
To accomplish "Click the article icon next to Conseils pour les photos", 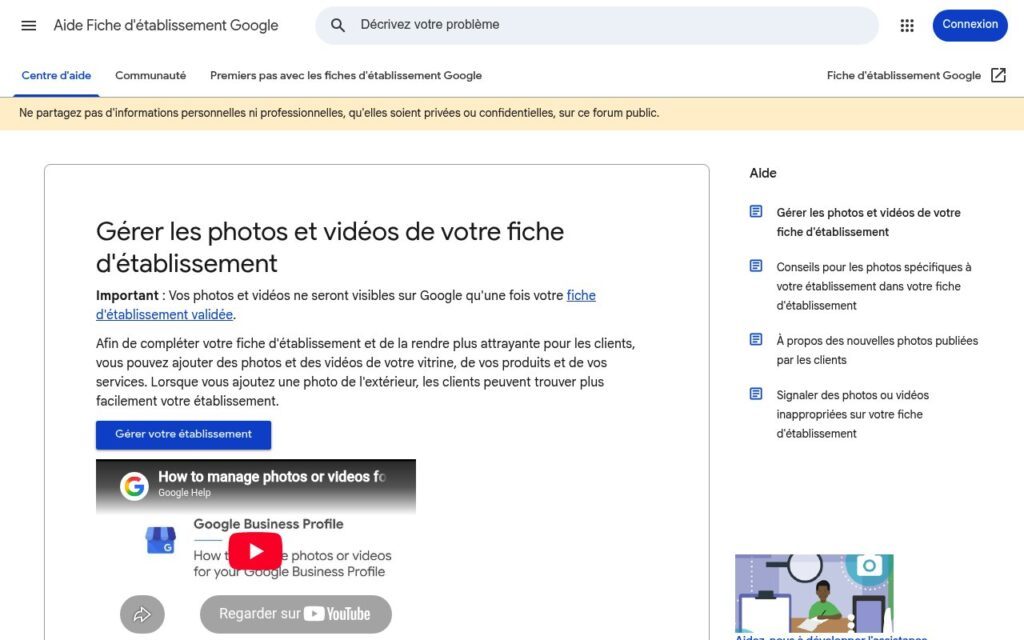I will click(x=756, y=266).
